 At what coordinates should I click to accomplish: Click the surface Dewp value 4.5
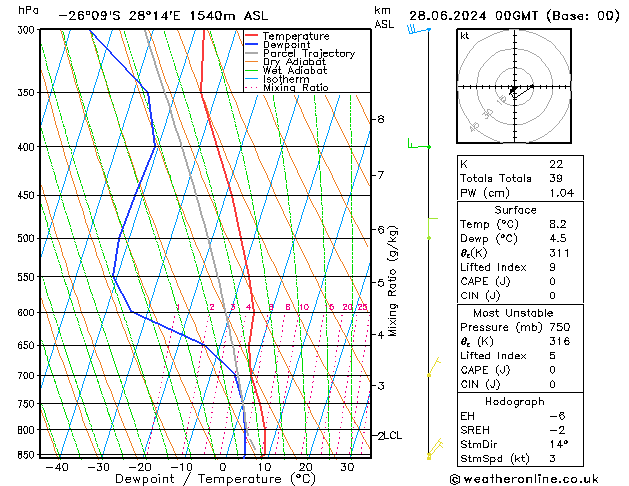(558, 238)
